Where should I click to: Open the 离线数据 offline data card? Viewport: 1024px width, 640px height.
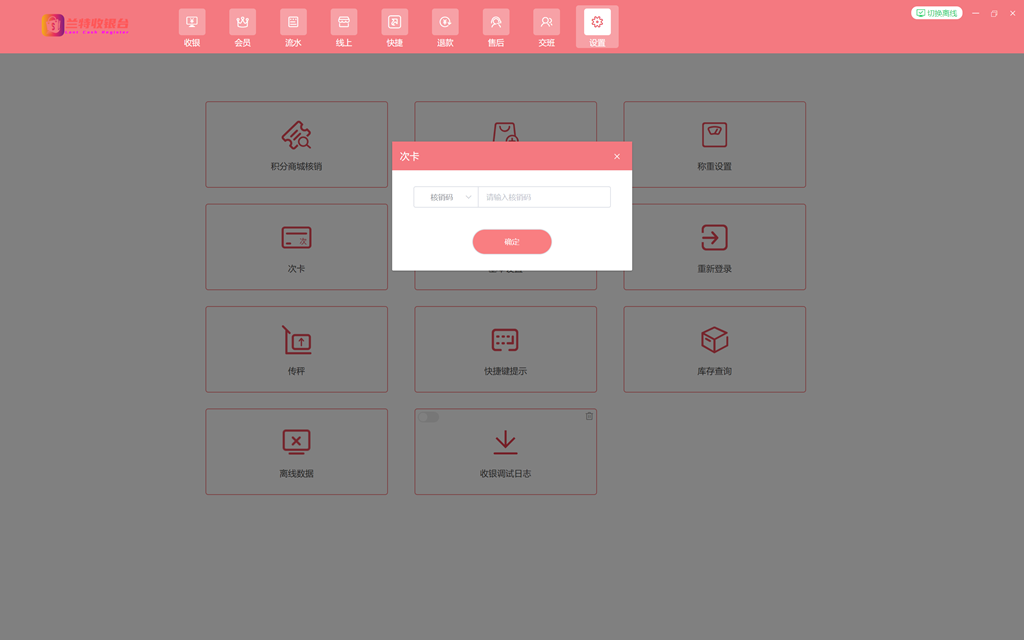tap(297, 451)
